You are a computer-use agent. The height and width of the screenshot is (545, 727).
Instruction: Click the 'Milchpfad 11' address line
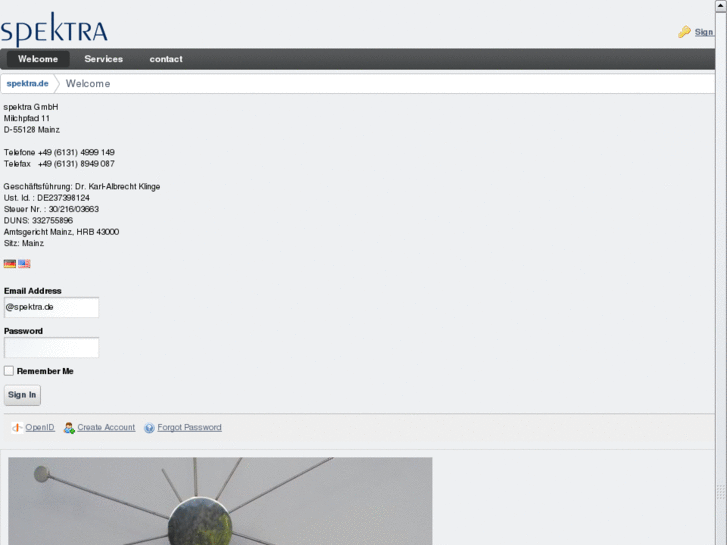(x=26, y=118)
